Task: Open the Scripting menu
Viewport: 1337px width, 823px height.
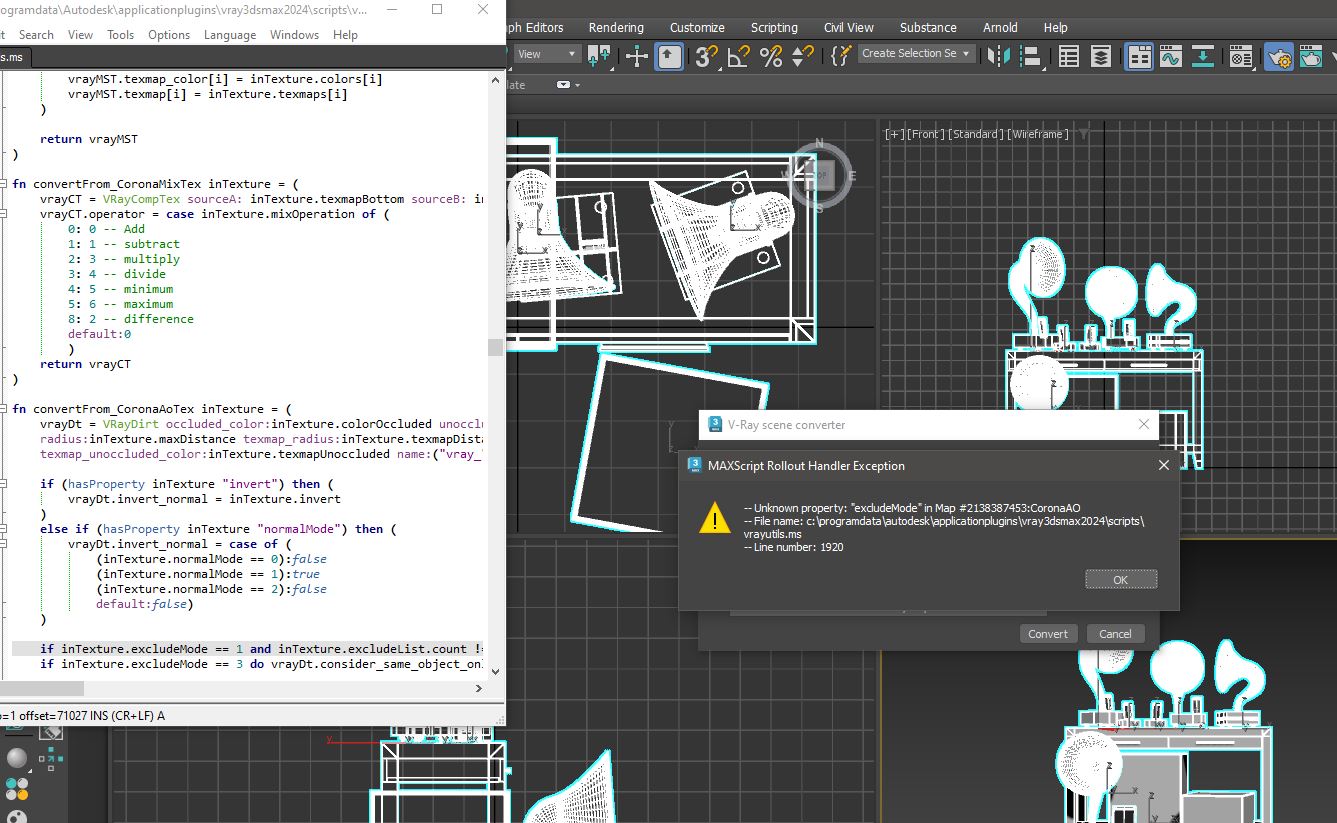Action: point(774,27)
